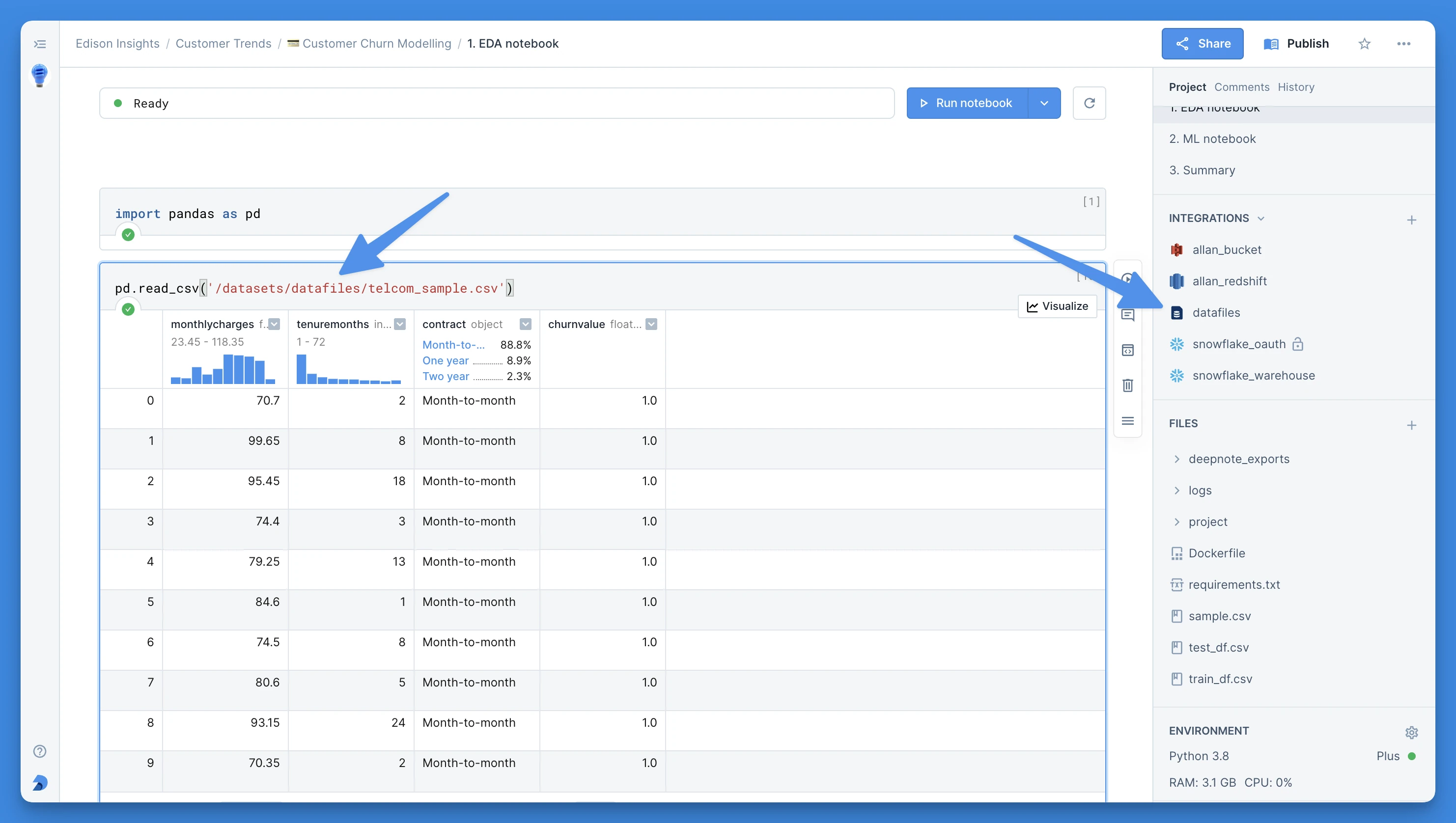Switch to the Comments tab
The width and height of the screenshot is (1456, 823).
[x=1242, y=87]
